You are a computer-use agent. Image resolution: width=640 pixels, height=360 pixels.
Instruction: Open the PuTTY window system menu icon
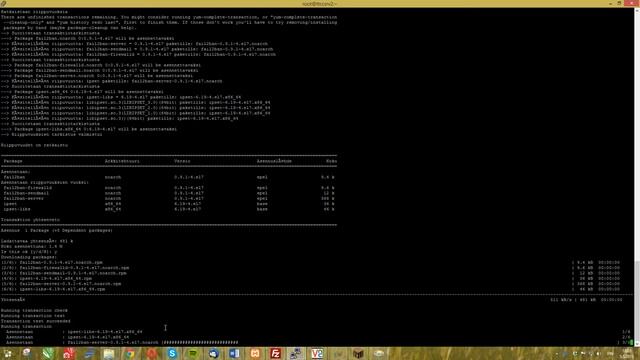point(3,4)
